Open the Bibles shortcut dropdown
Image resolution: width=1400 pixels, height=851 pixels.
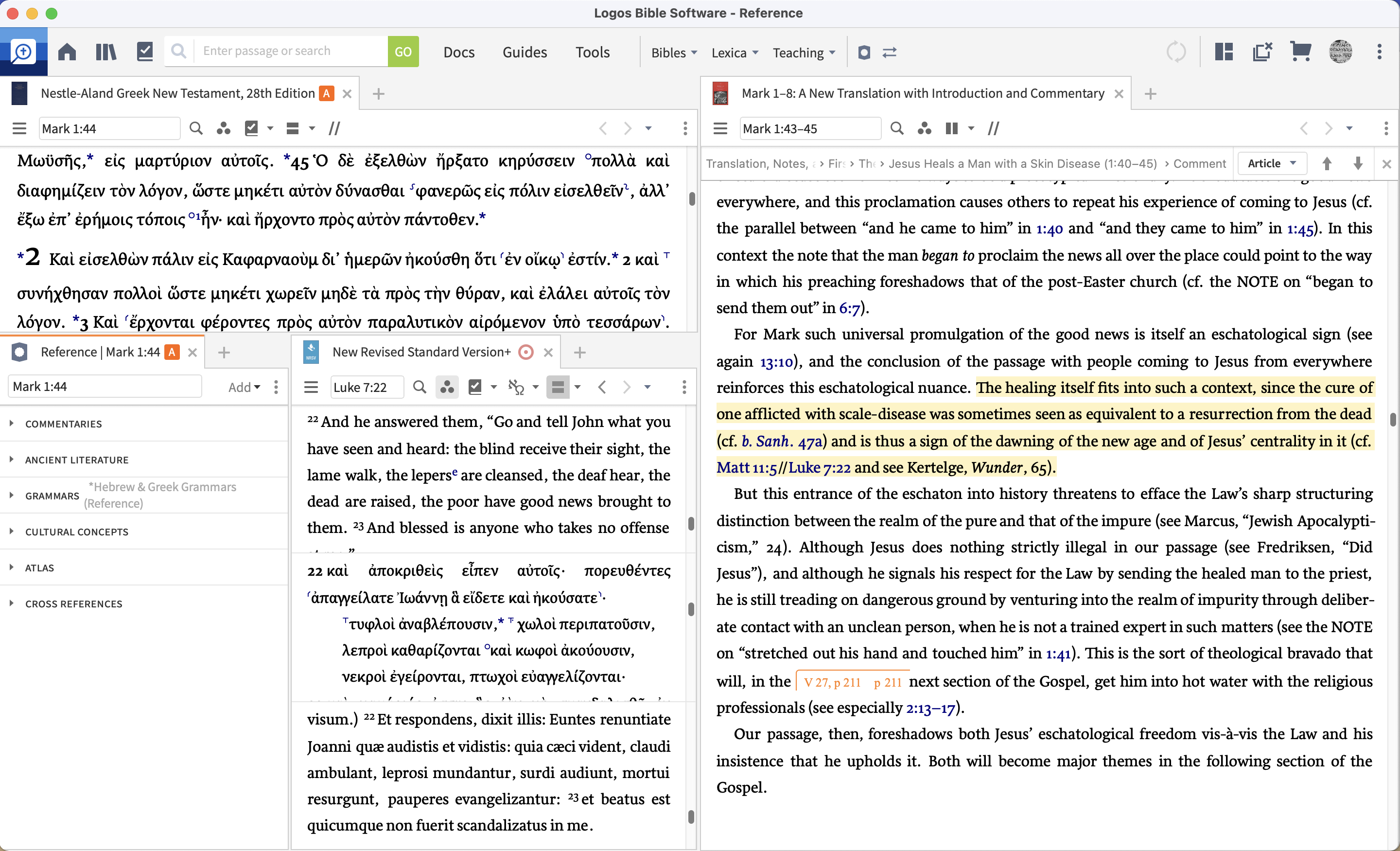point(674,53)
